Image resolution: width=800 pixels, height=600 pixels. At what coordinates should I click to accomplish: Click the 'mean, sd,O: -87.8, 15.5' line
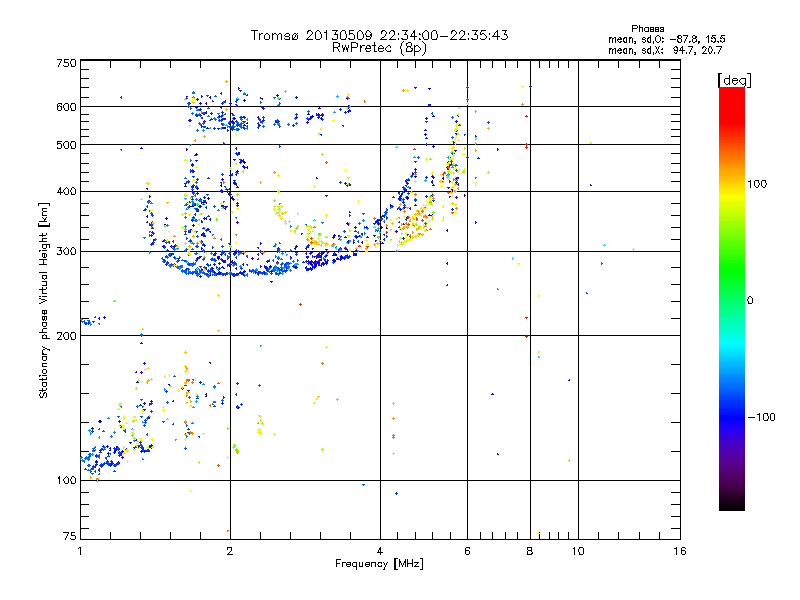tap(666, 40)
